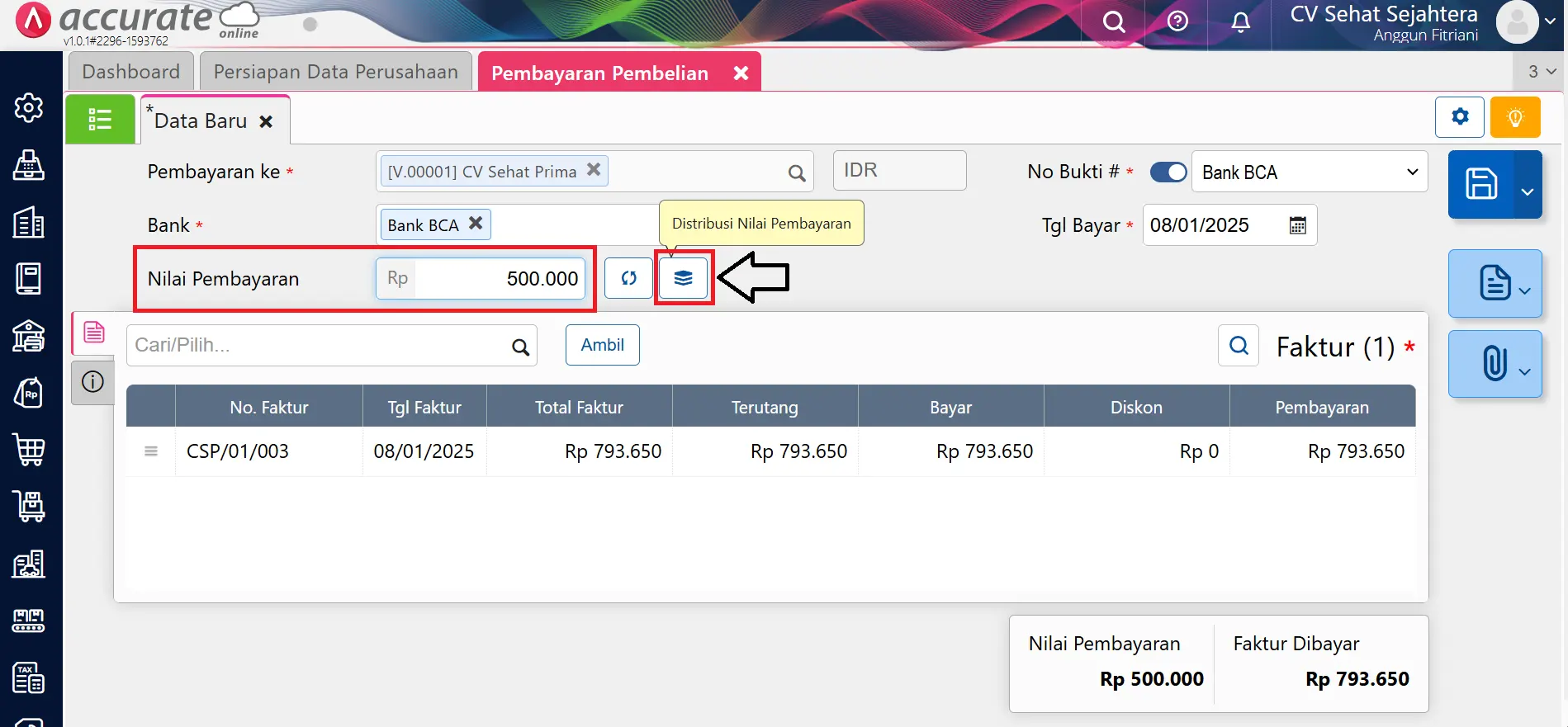Click row handle of CSP/01/003 invoice

coord(151,451)
